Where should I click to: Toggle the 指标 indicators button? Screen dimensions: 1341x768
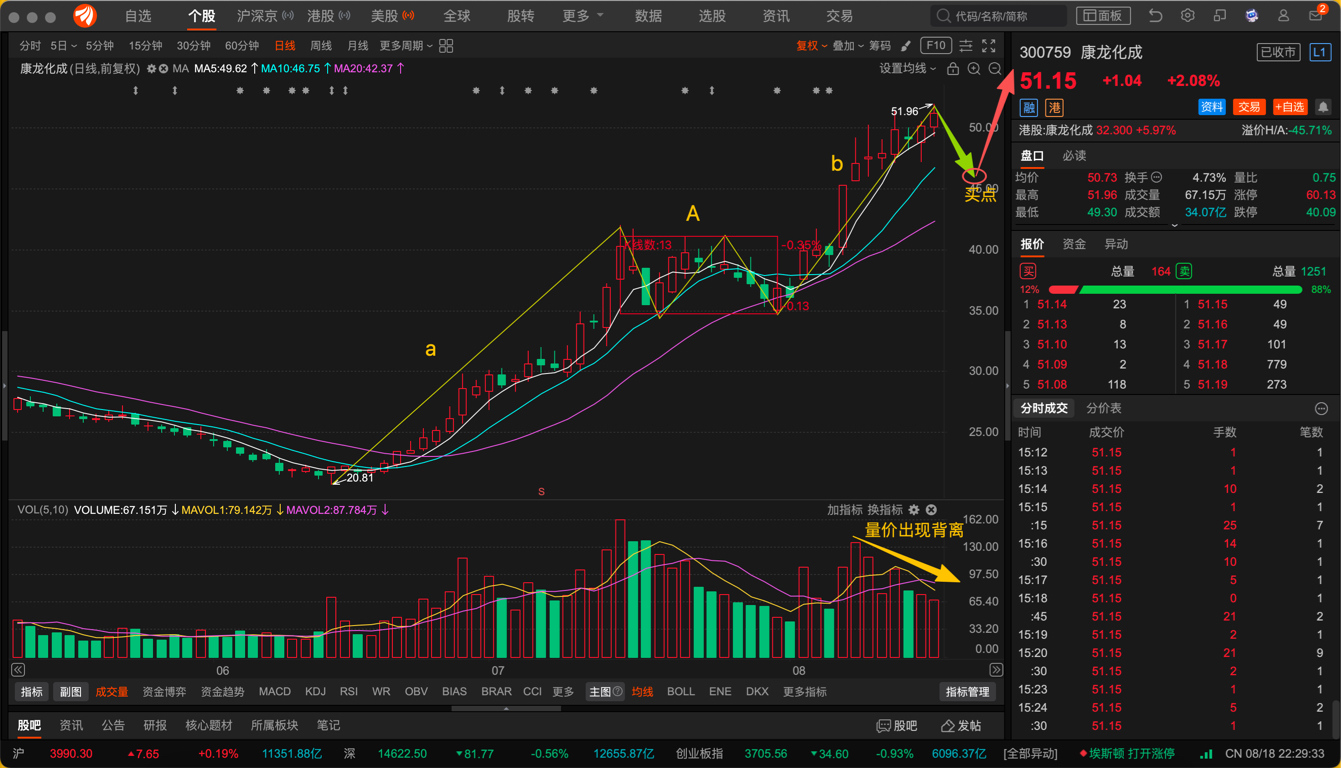pyautogui.click(x=32, y=692)
